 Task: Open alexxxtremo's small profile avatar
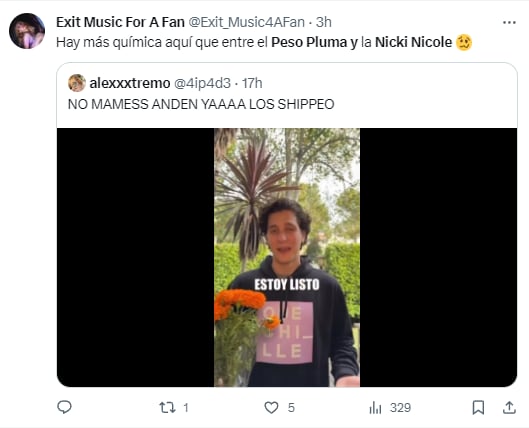point(77,83)
